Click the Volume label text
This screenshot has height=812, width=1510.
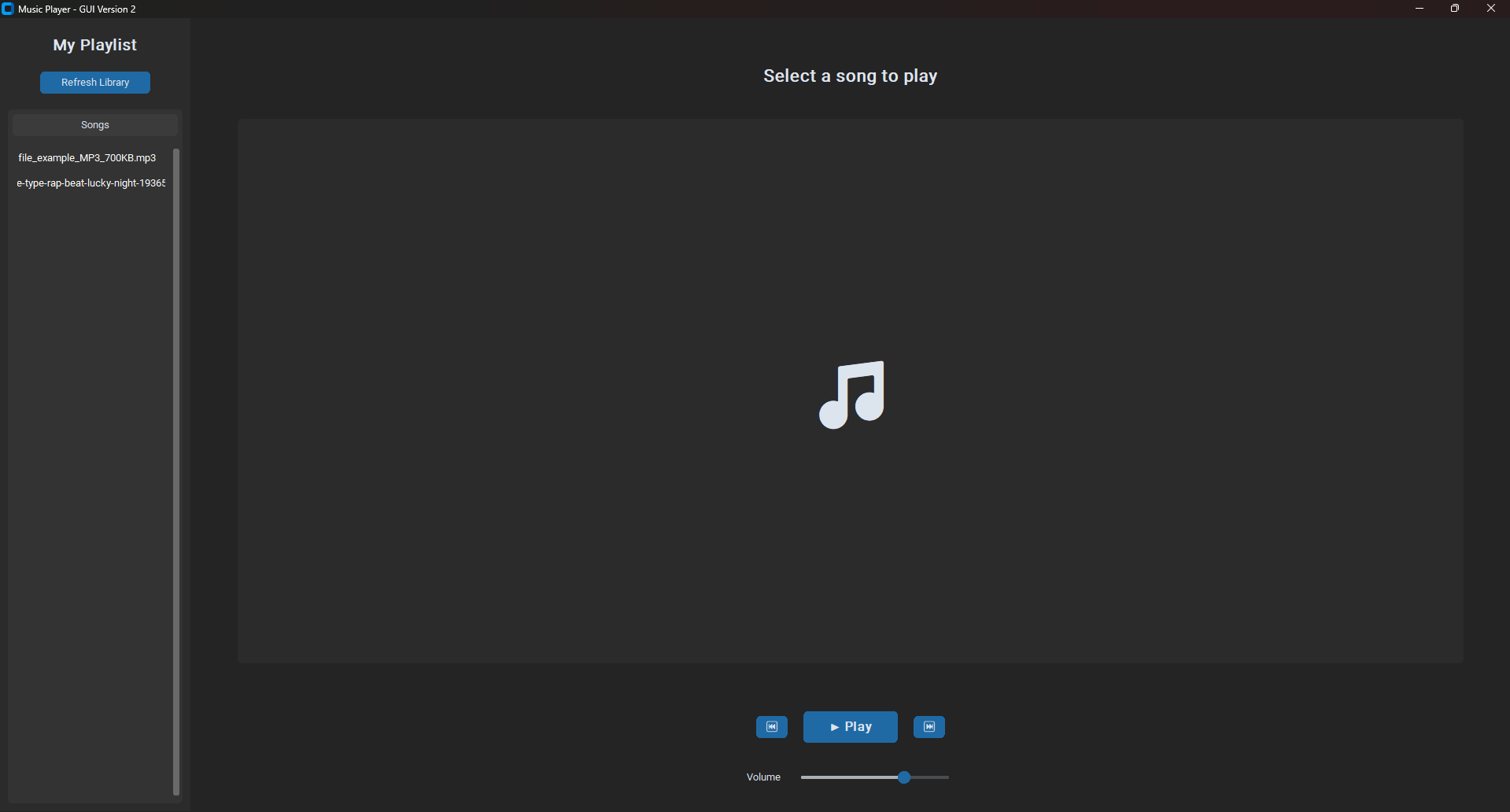point(762,777)
